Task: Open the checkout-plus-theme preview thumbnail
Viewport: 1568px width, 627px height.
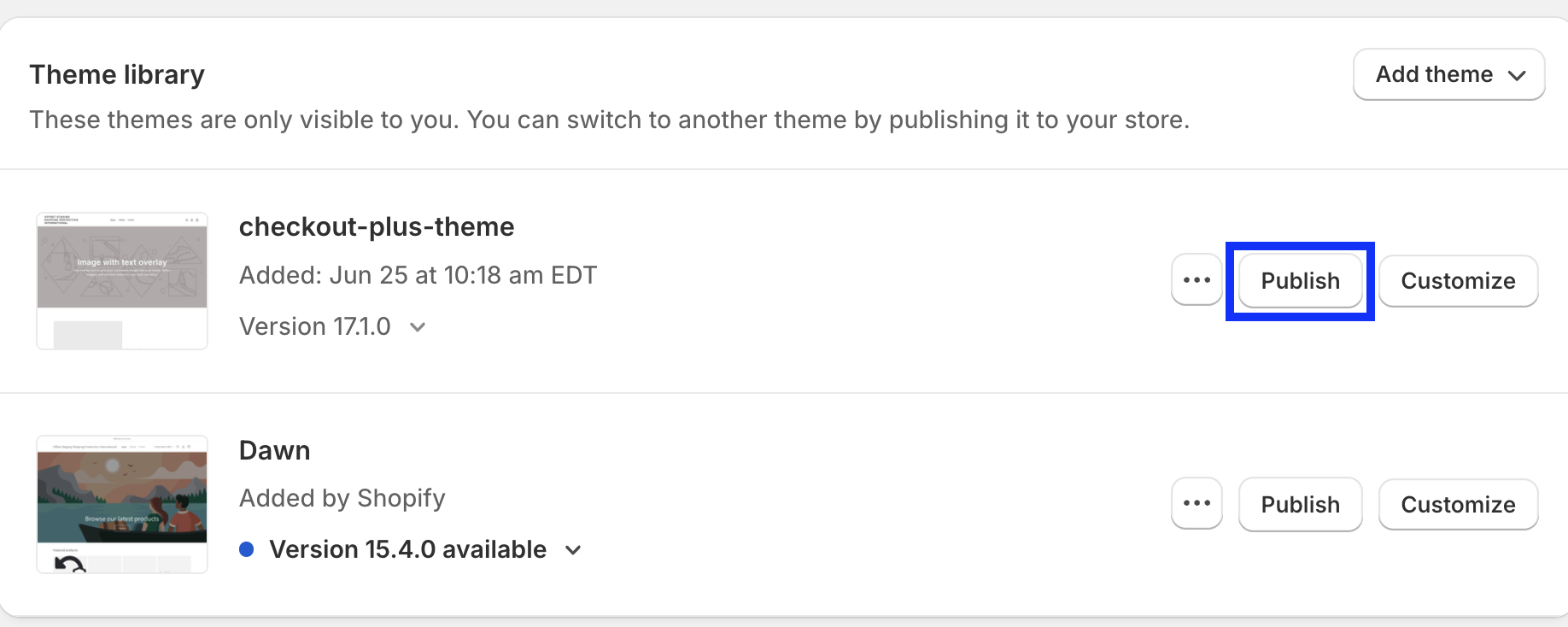Action: (122, 281)
